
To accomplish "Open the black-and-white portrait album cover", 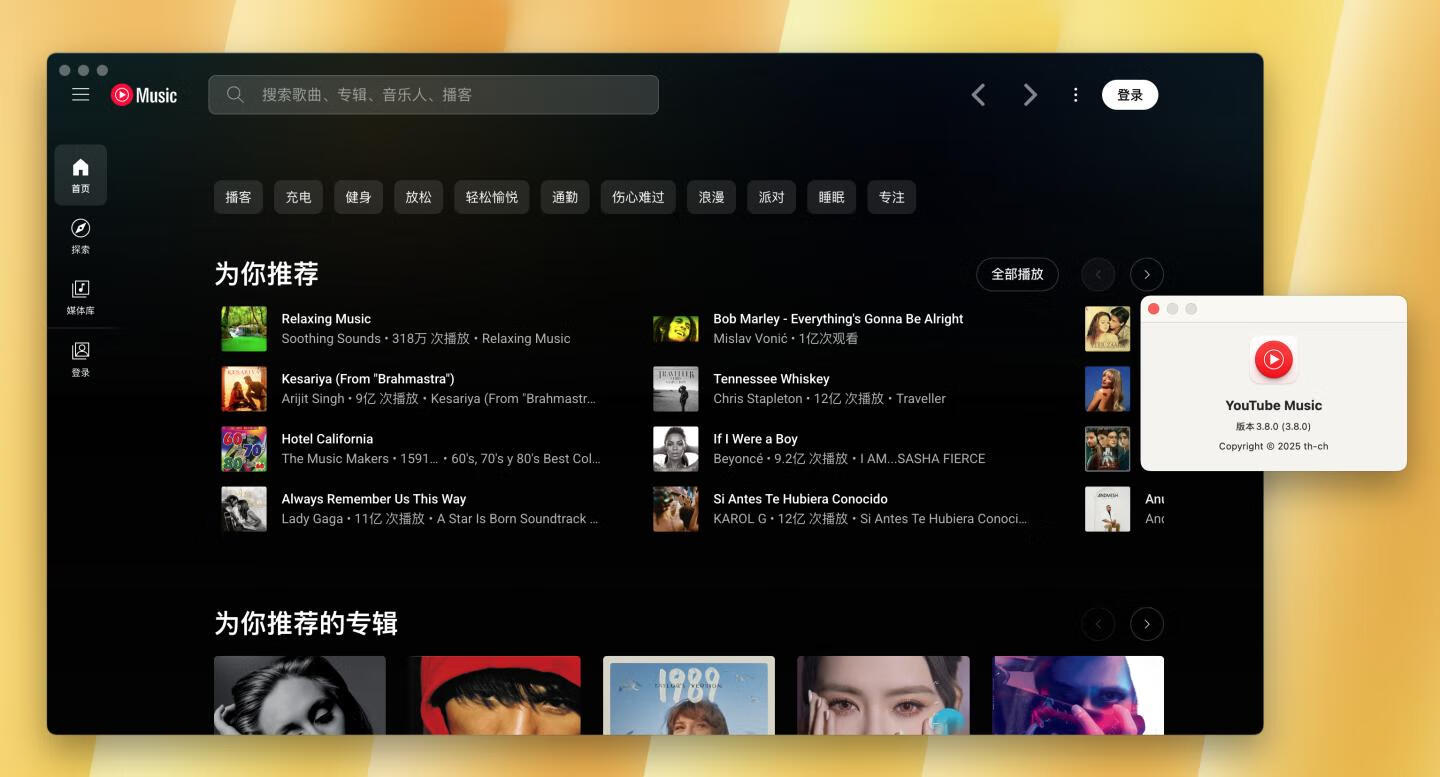I will click(x=300, y=695).
